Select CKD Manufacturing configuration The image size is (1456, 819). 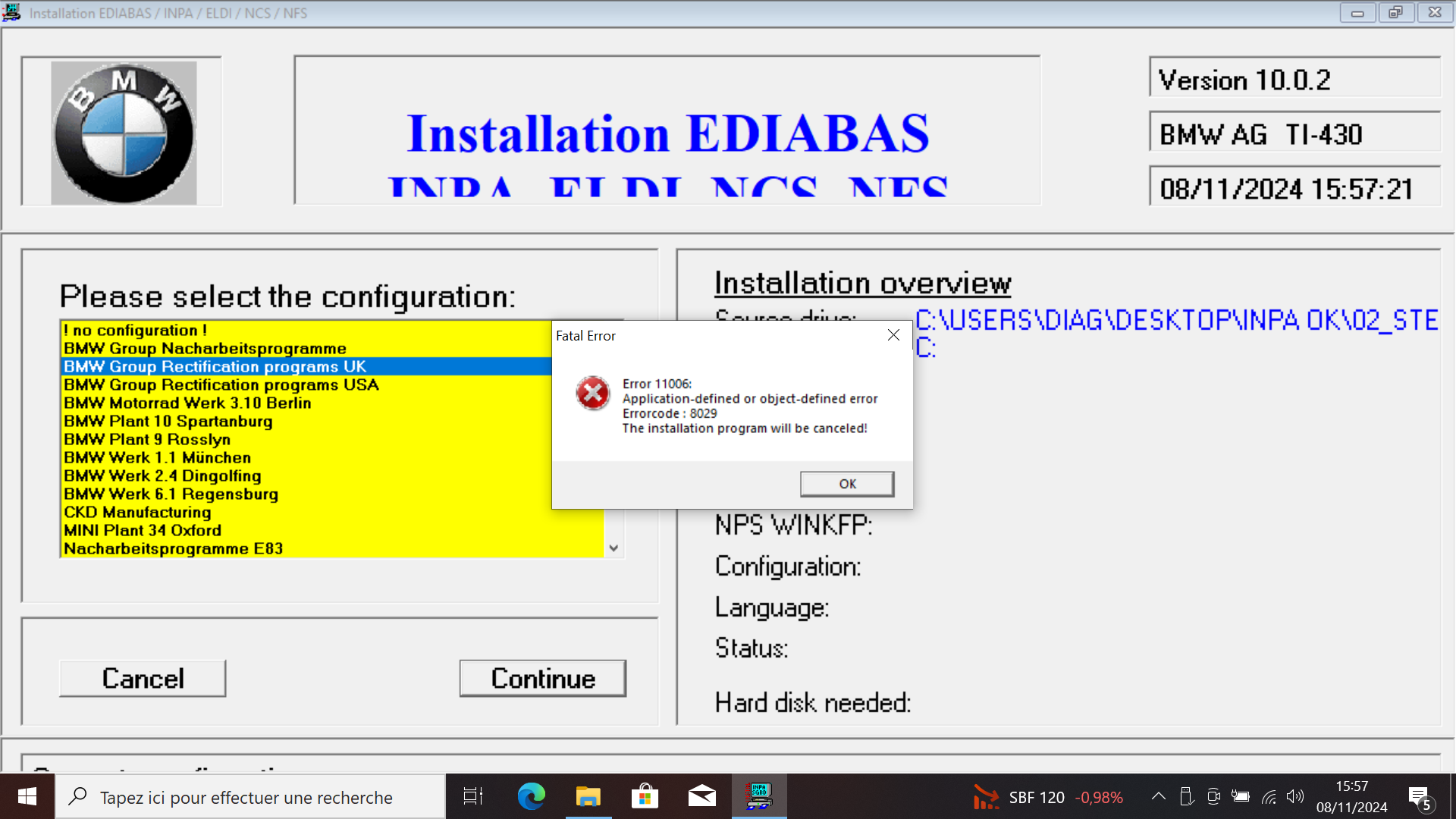(332, 512)
